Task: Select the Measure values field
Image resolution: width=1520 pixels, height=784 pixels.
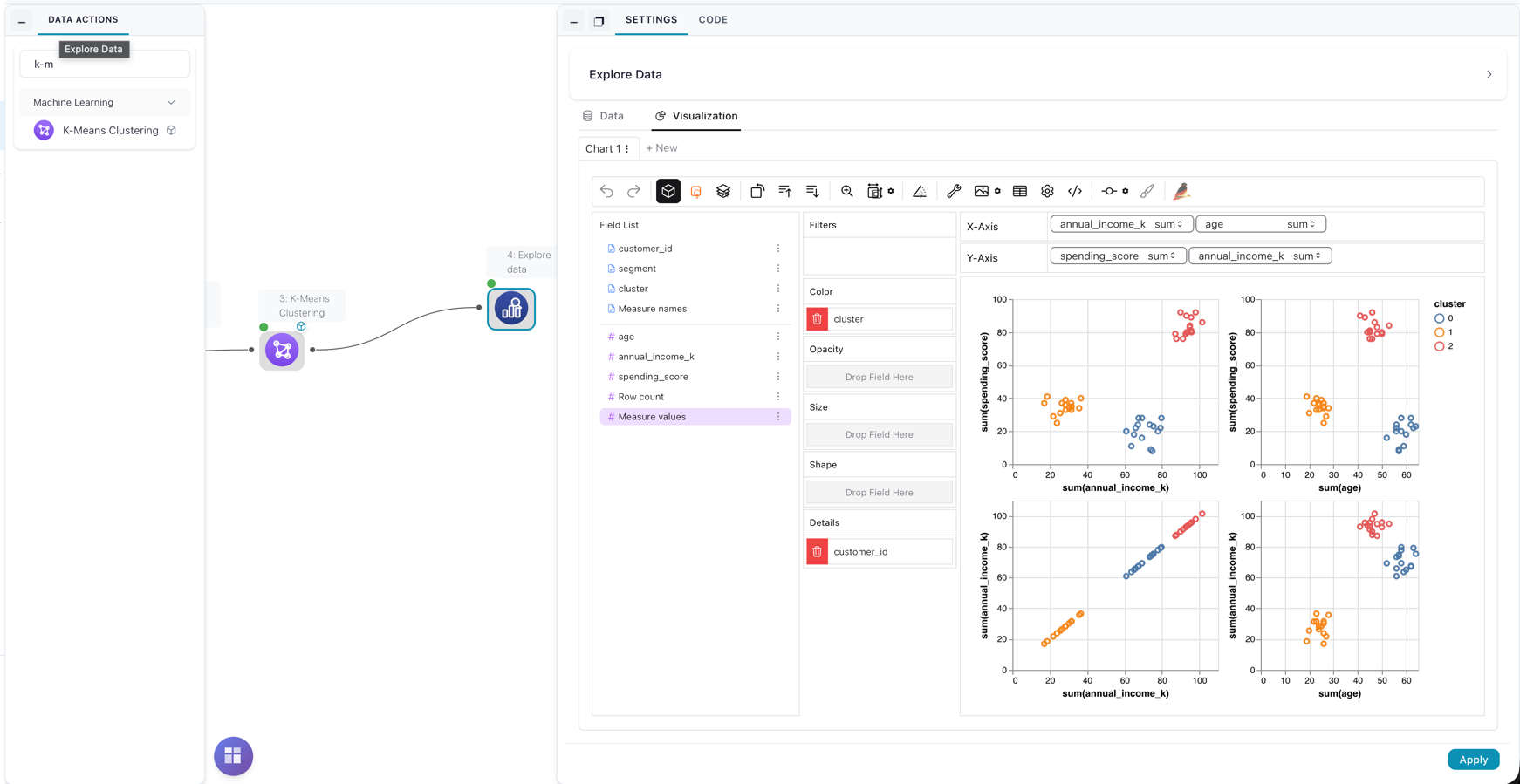Action: 695,417
